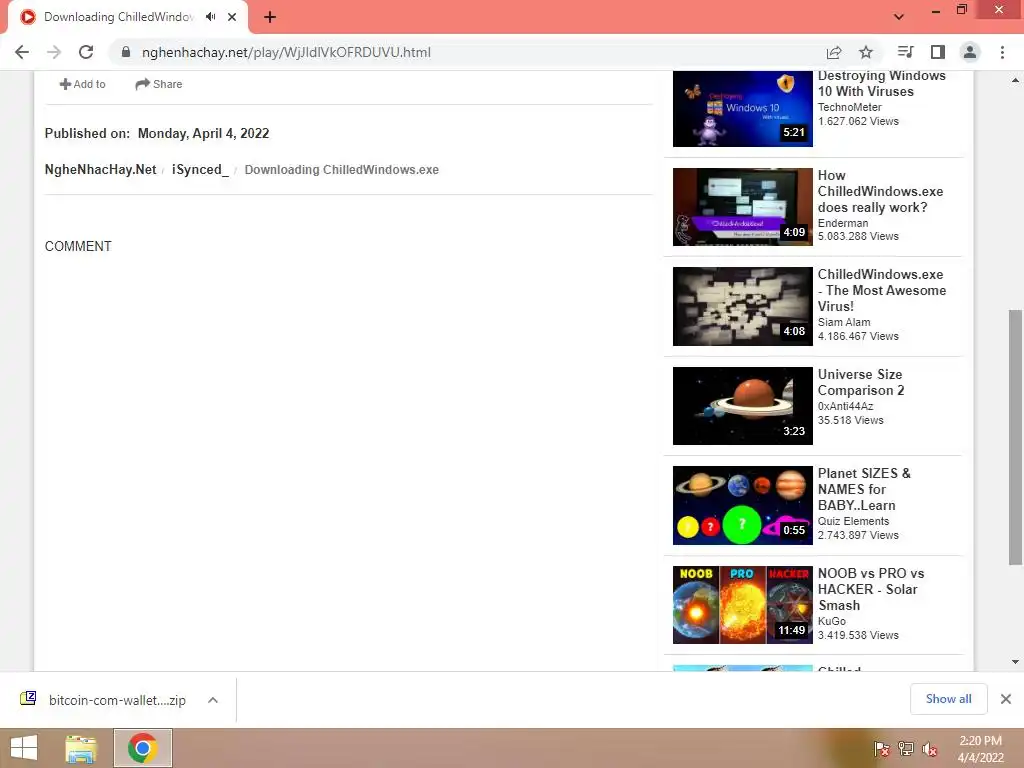Share this page using share icon

pos(834,52)
